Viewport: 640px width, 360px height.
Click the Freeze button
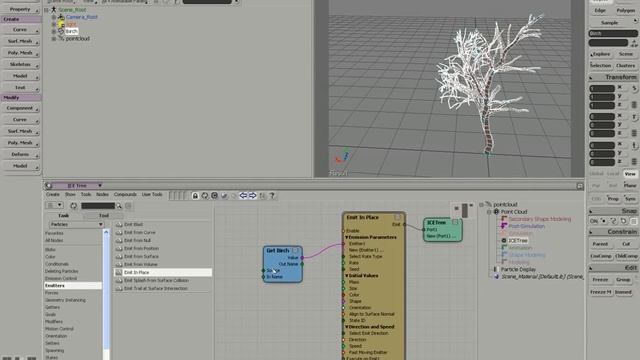coord(600,280)
